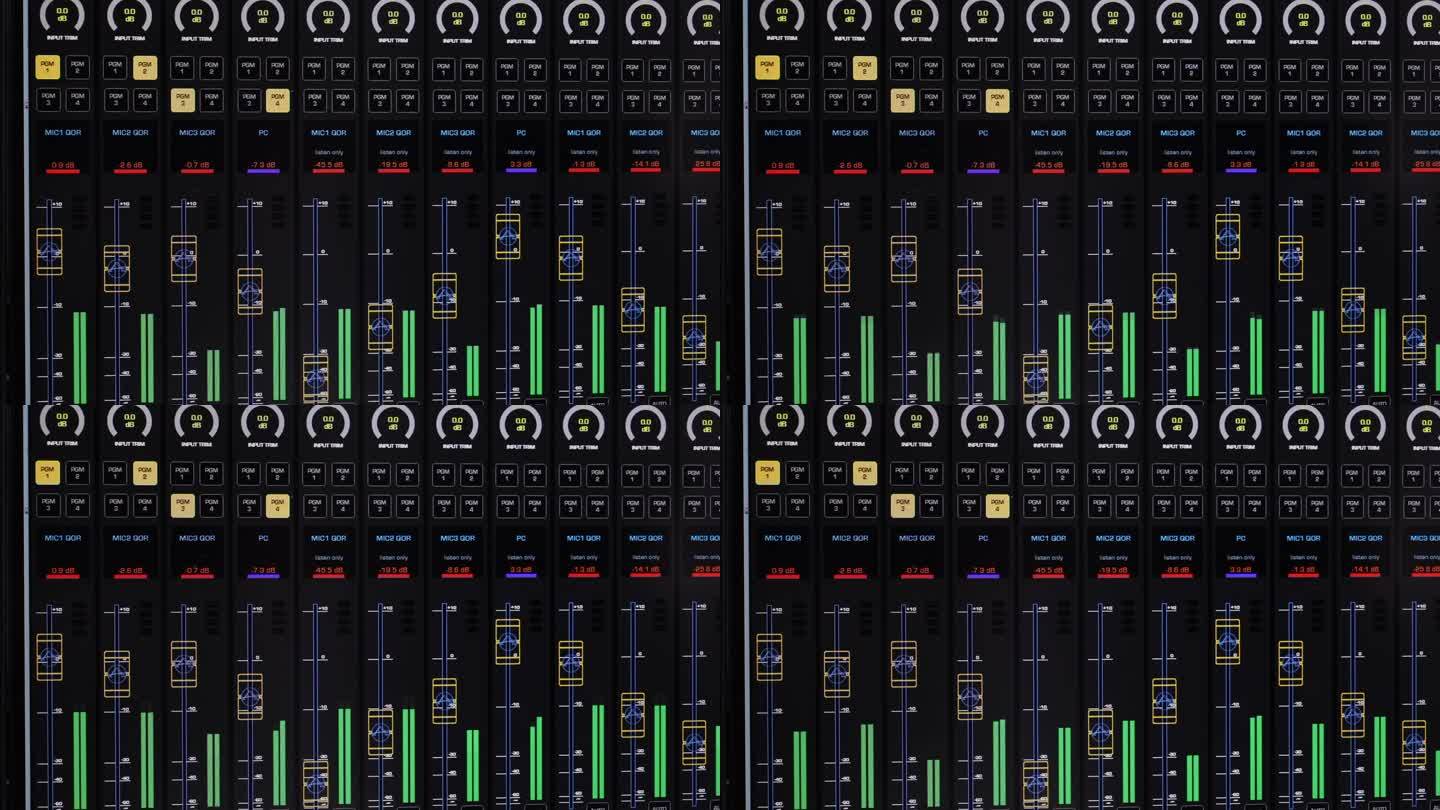Top-left panel: toggle PGM 2 on the 0.9 dB strip

click(78, 68)
